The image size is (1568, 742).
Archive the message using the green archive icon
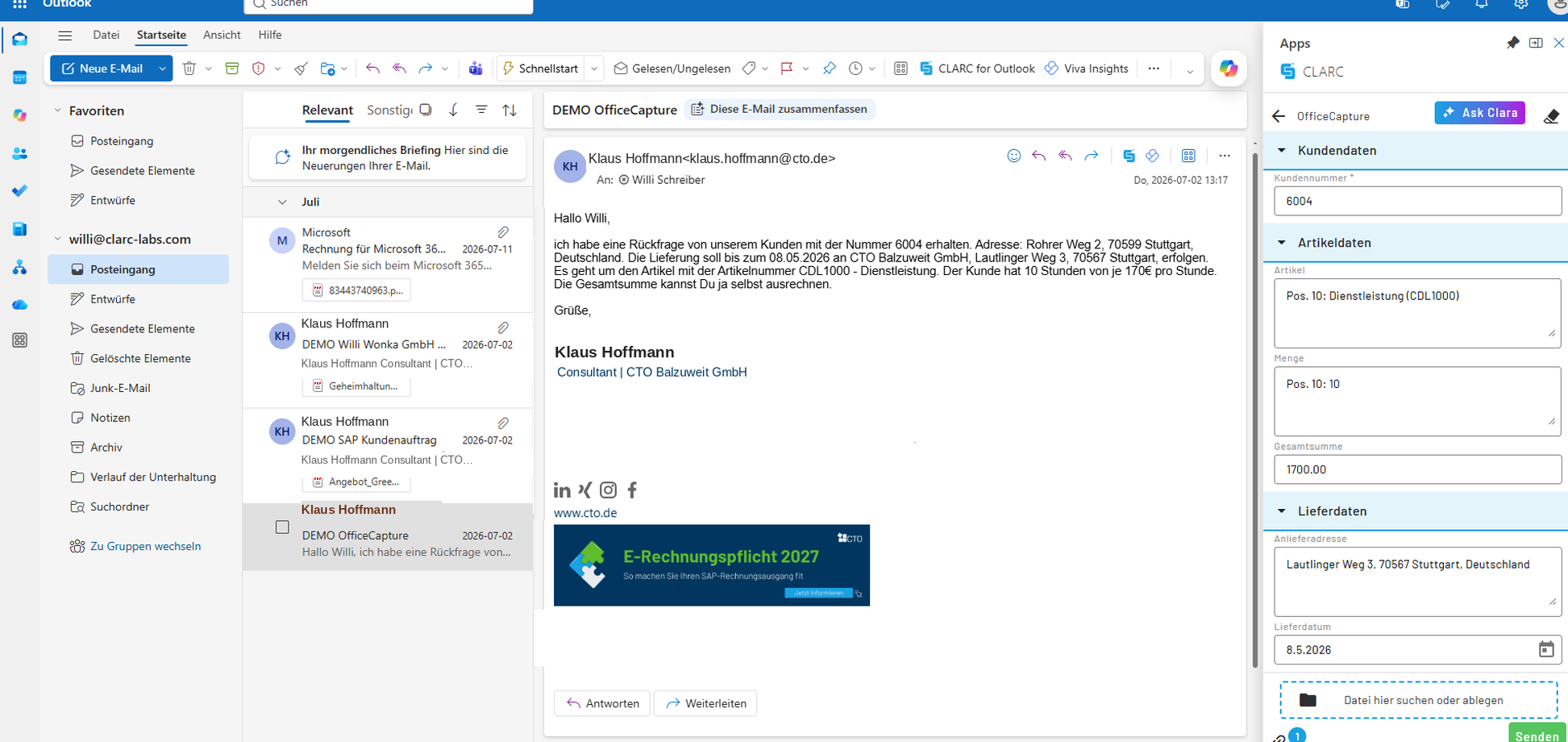[x=232, y=69]
